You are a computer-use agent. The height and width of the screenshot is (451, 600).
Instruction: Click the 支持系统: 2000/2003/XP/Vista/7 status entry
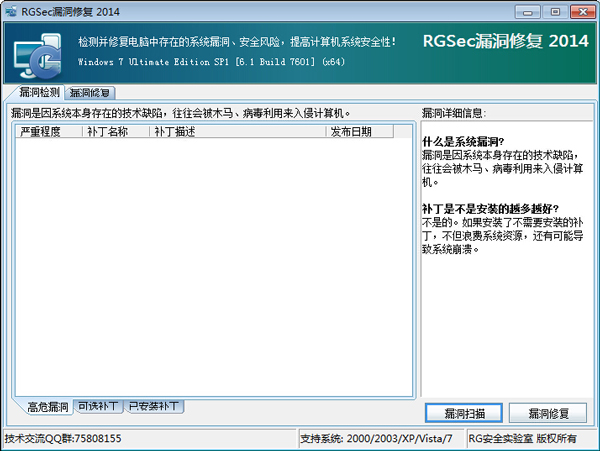pyautogui.click(x=376, y=438)
